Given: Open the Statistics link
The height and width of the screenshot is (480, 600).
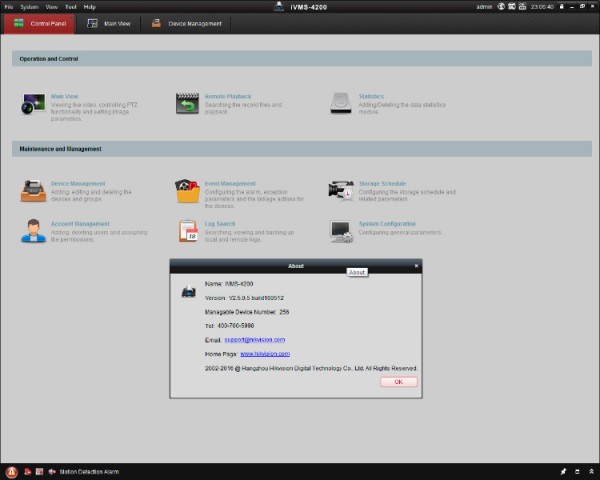Looking at the screenshot, I should 371,96.
